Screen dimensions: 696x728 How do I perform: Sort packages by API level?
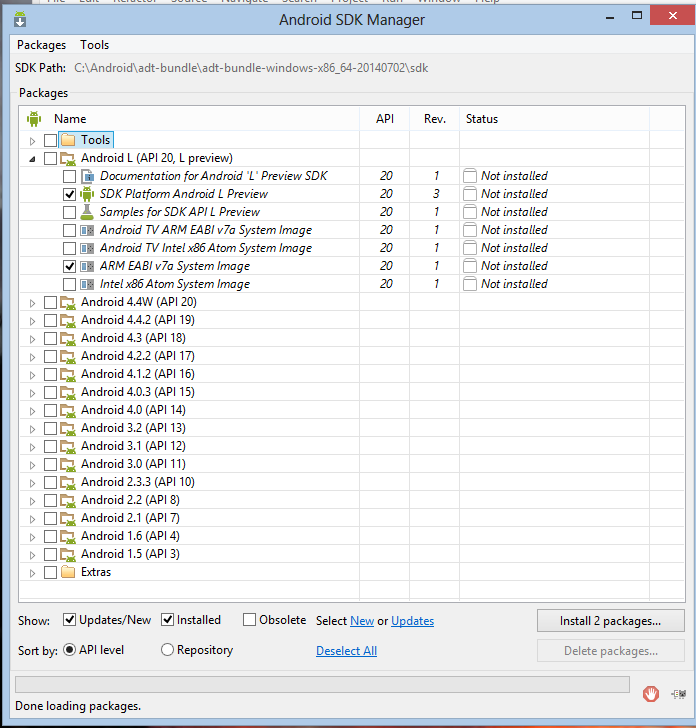pyautogui.click(x=69, y=650)
